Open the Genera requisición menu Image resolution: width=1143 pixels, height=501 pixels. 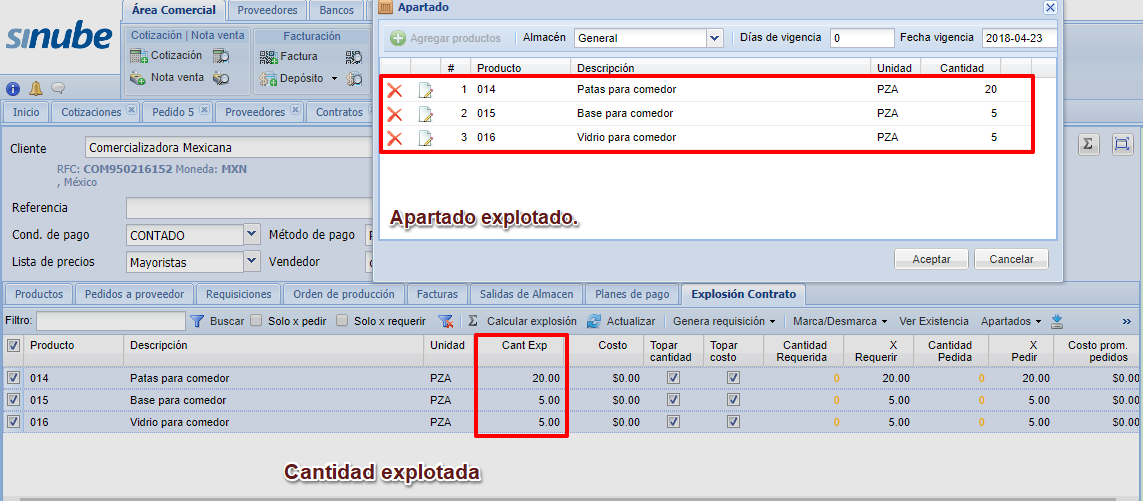[724, 321]
